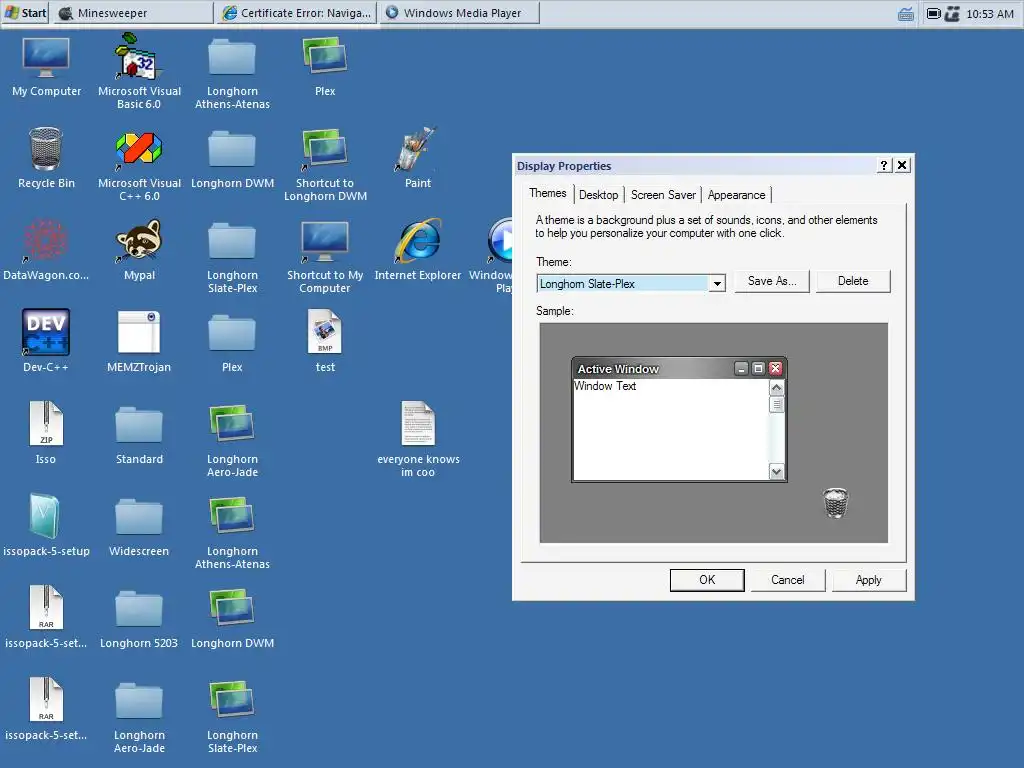The image size is (1024, 768).
Task: Select the Themes tab
Action: tap(547, 193)
